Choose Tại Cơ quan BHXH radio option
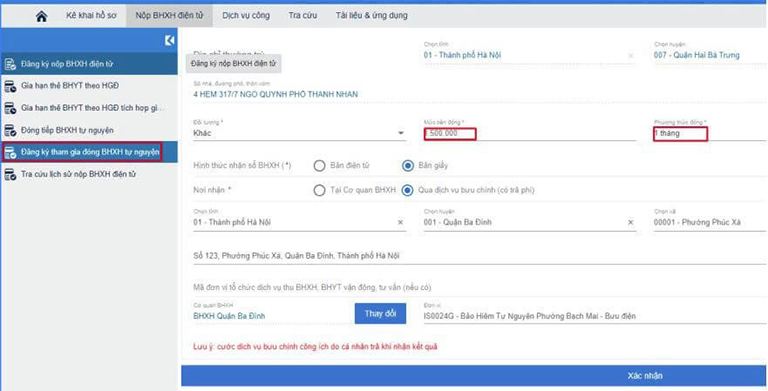The width and height of the screenshot is (768, 391). pyautogui.click(x=319, y=190)
